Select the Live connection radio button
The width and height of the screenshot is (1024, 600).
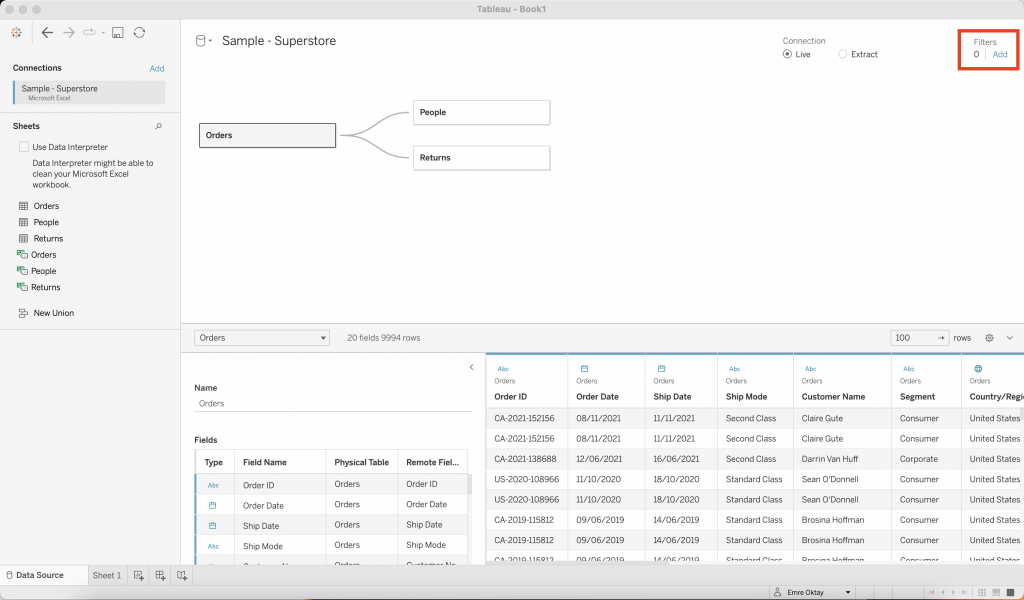(x=788, y=54)
